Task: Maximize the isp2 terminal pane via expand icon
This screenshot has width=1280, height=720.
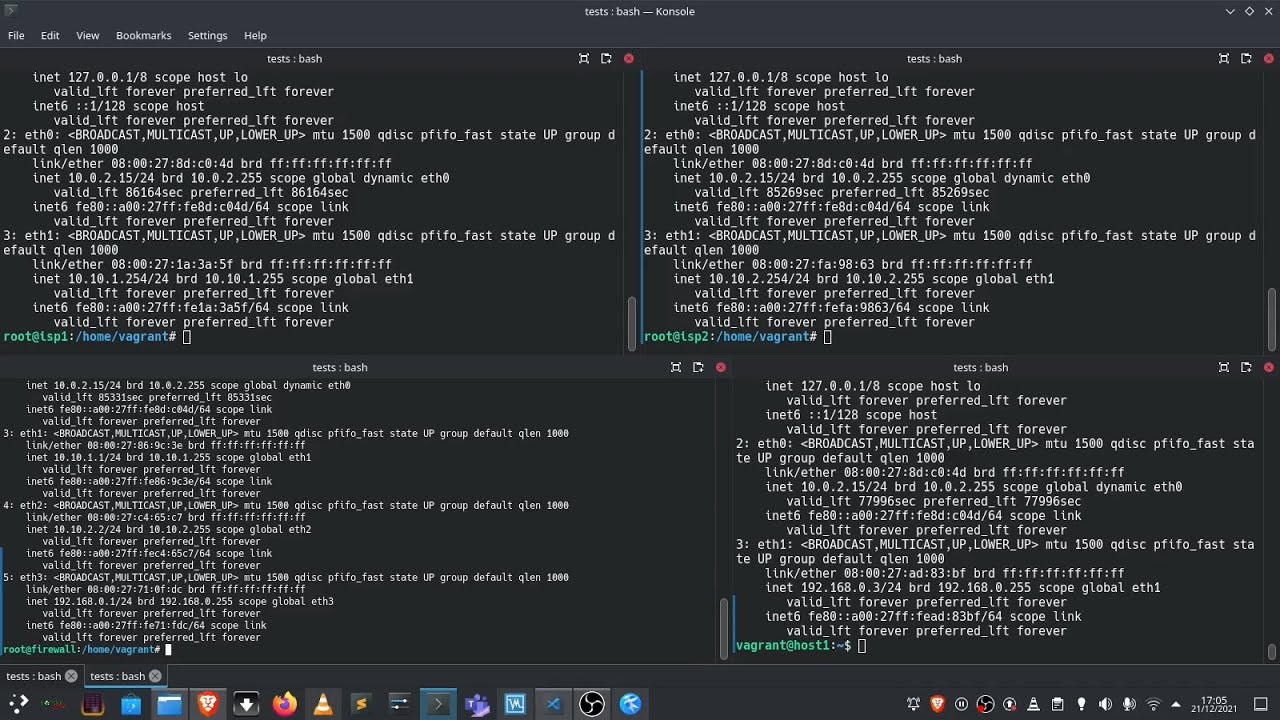Action: click(1224, 59)
